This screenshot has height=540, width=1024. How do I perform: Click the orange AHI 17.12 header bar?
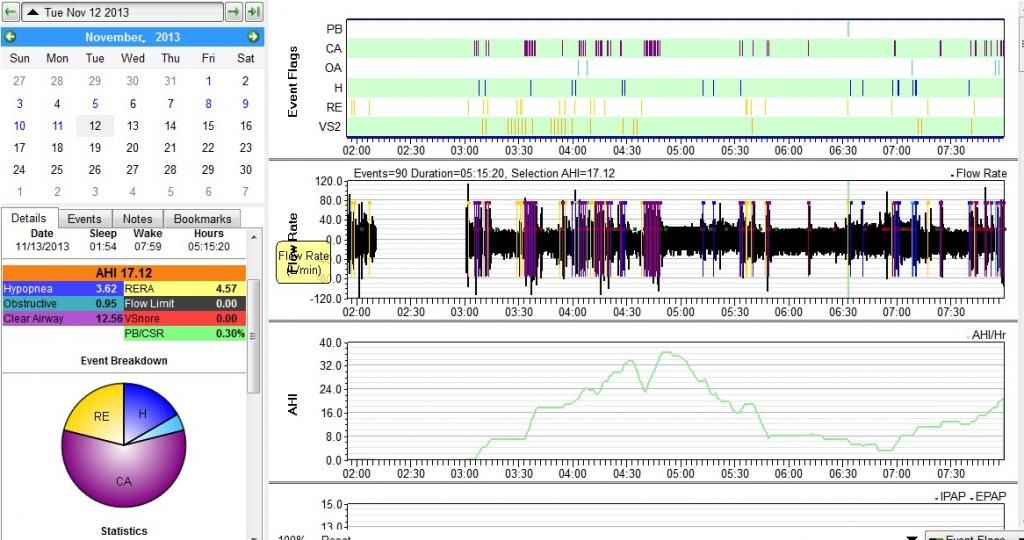coord(123,272)
